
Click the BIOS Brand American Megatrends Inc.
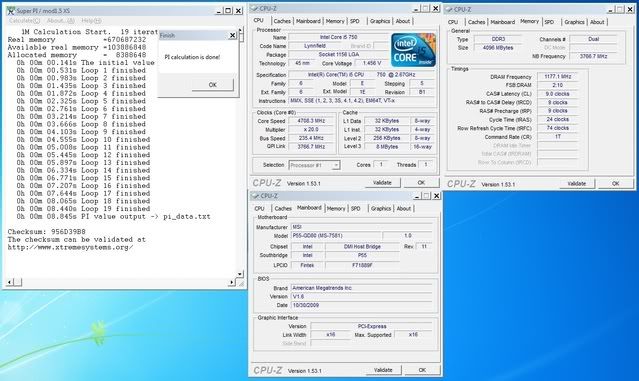(x=362, y=288)
